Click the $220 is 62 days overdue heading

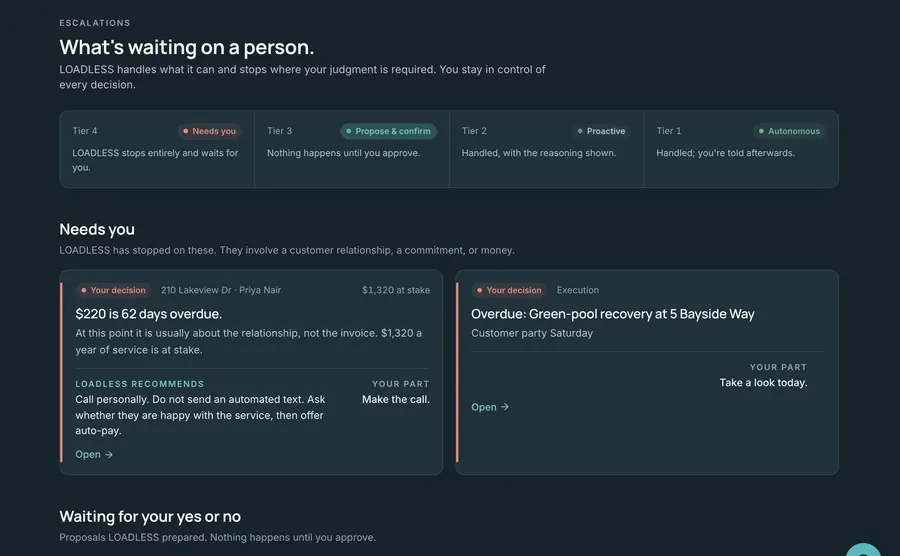click(149, 314)
